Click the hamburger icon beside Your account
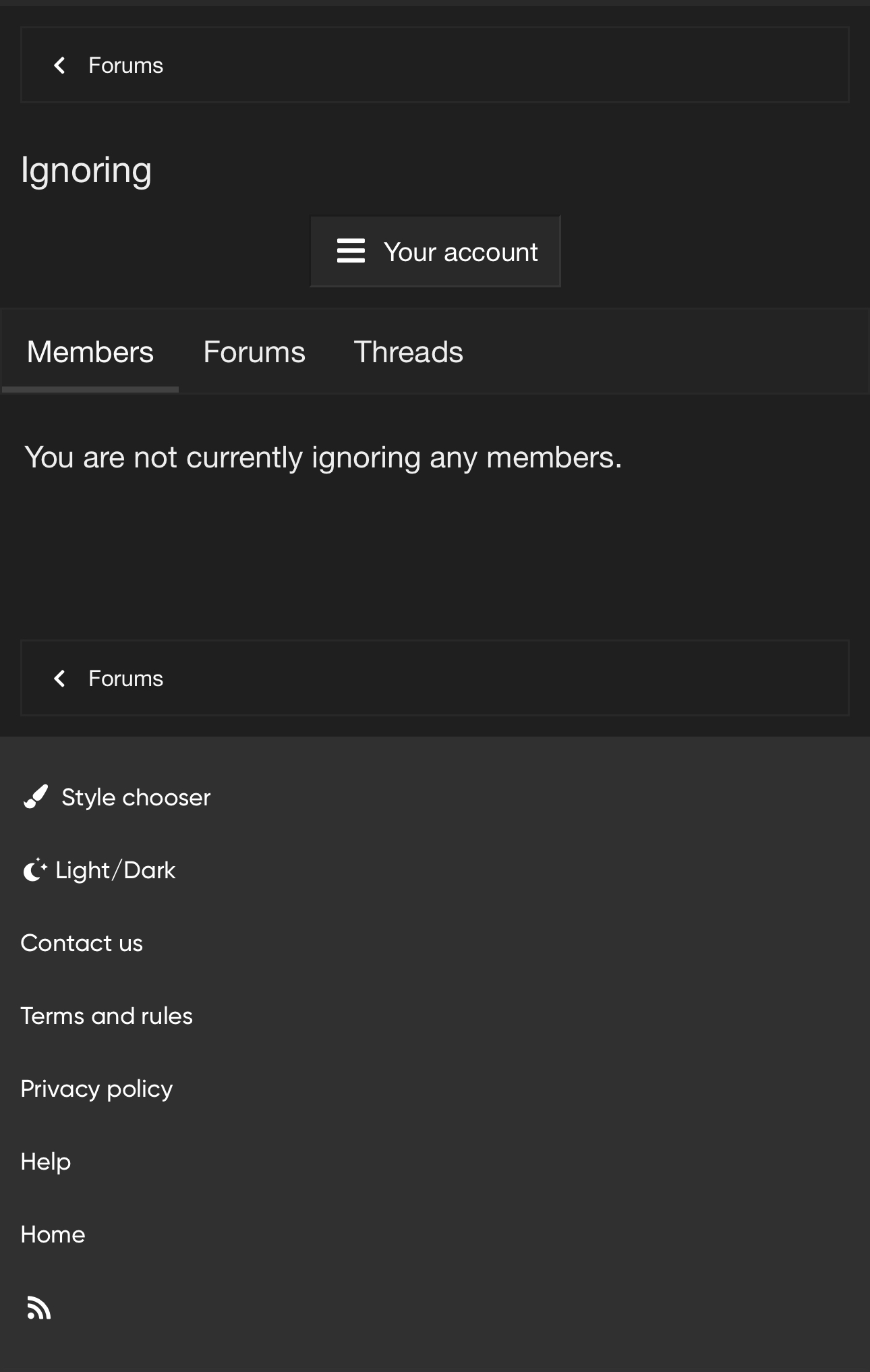 click(x=351, y=251)
